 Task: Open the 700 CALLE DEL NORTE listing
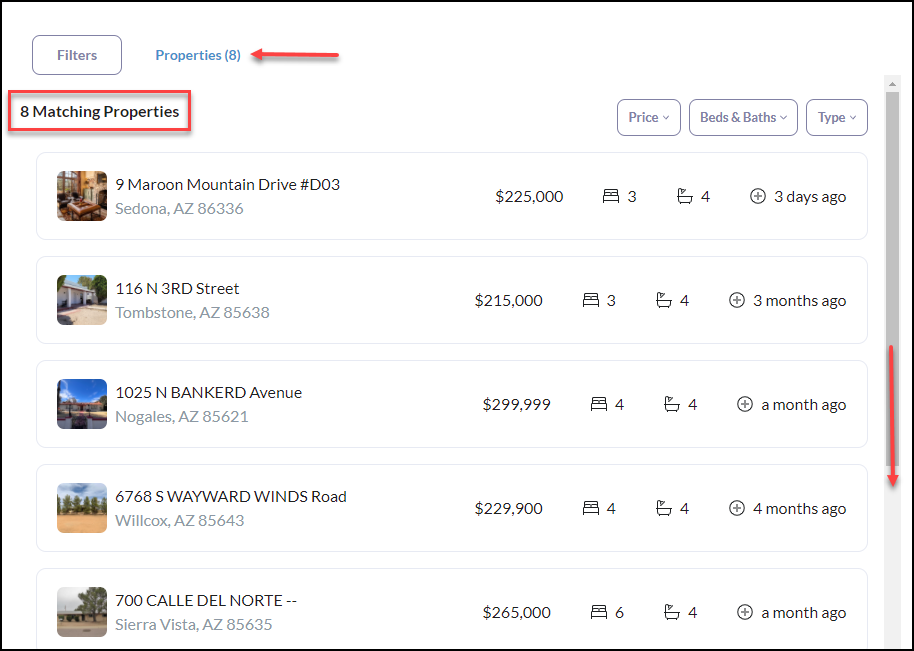[x=206, y=601]
